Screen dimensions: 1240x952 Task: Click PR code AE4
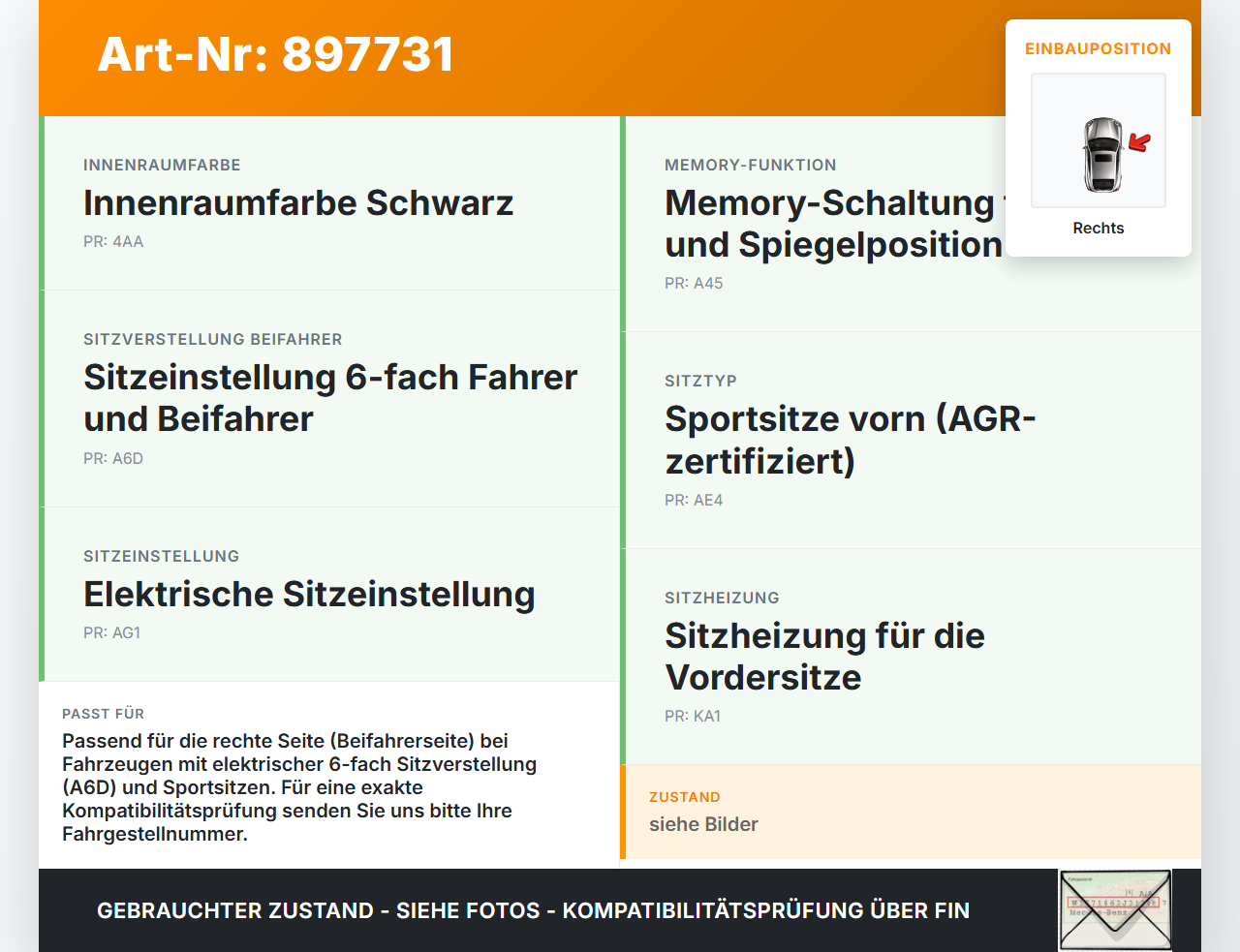click(694, 500)
